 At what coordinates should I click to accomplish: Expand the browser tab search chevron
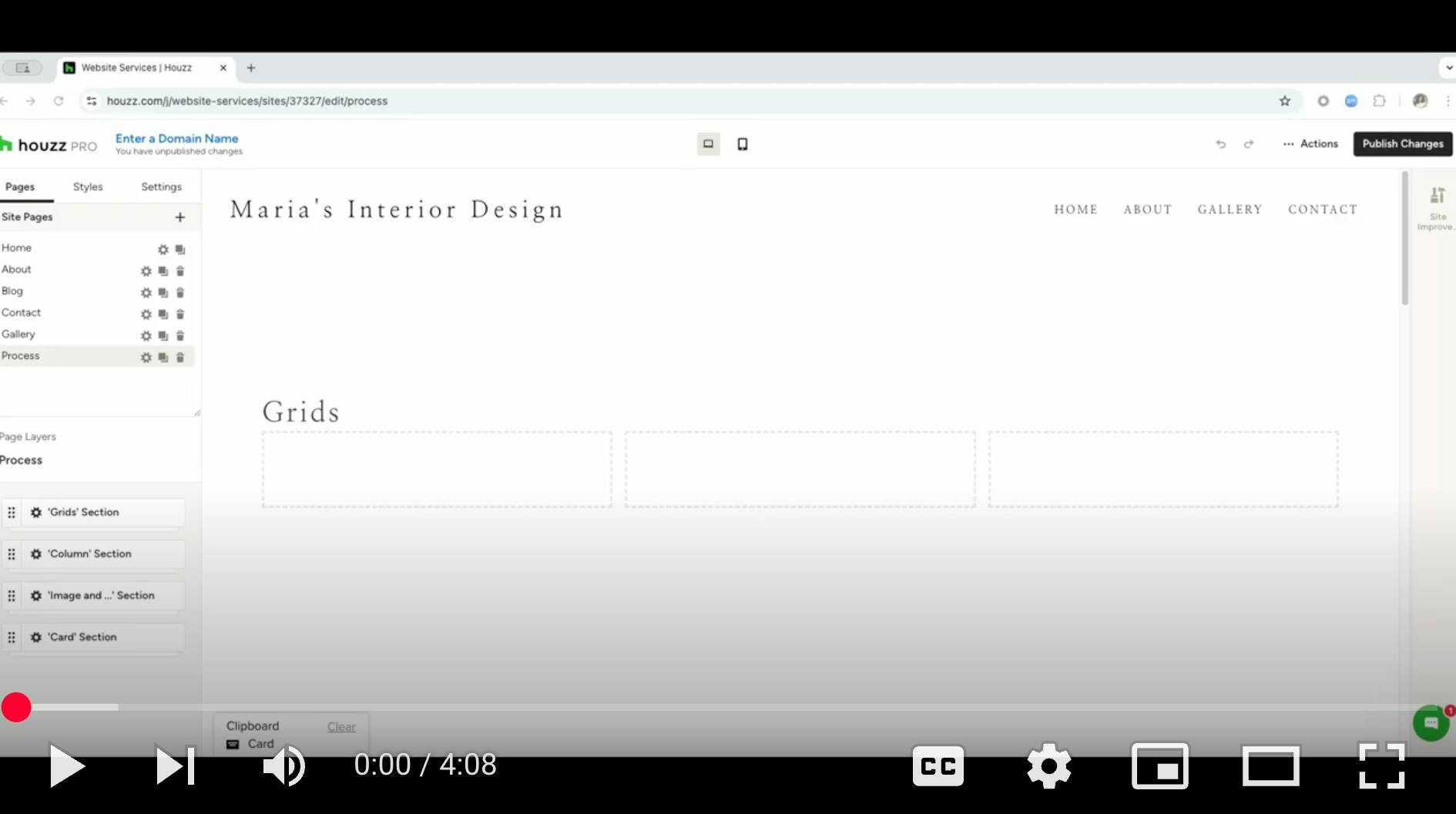(x=1448, y=68)
